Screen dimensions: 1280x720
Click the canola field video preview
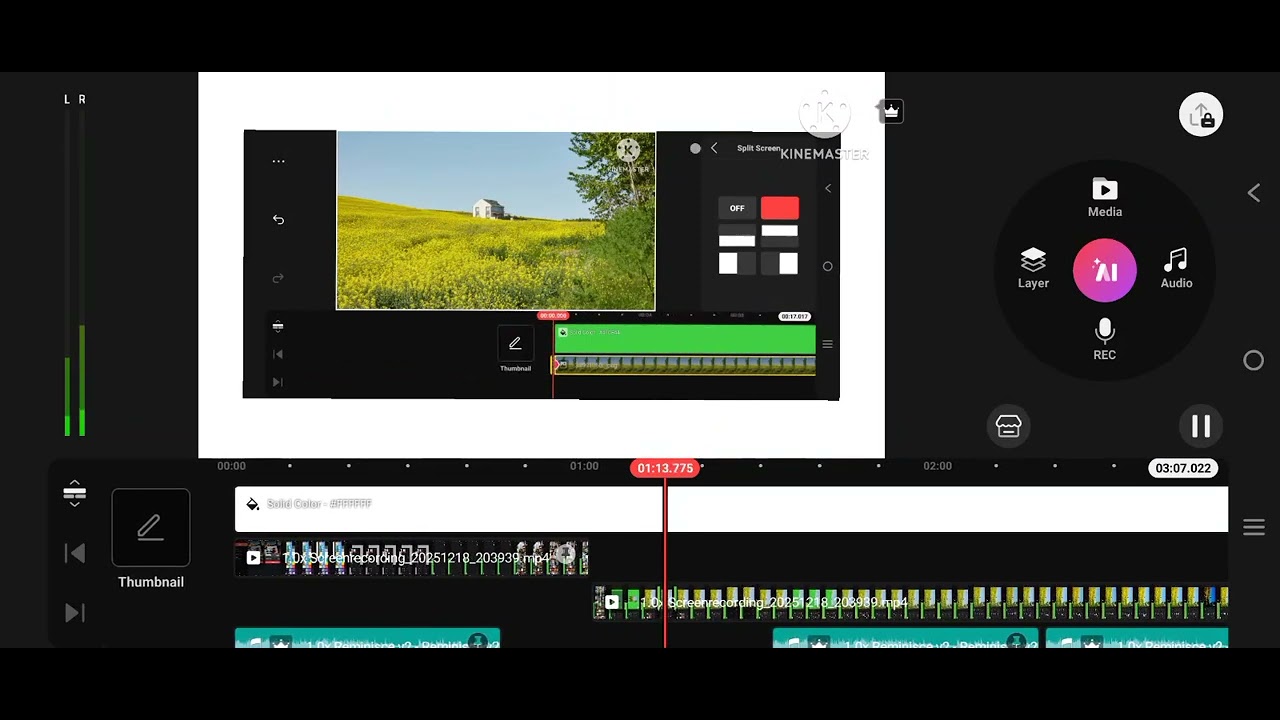click(496, 221)
